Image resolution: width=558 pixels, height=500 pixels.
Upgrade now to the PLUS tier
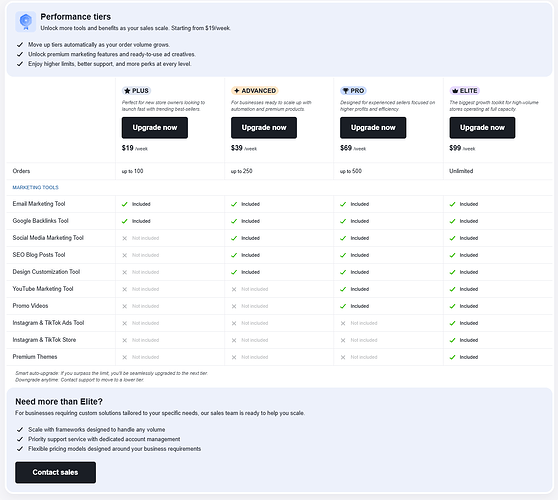155,128
